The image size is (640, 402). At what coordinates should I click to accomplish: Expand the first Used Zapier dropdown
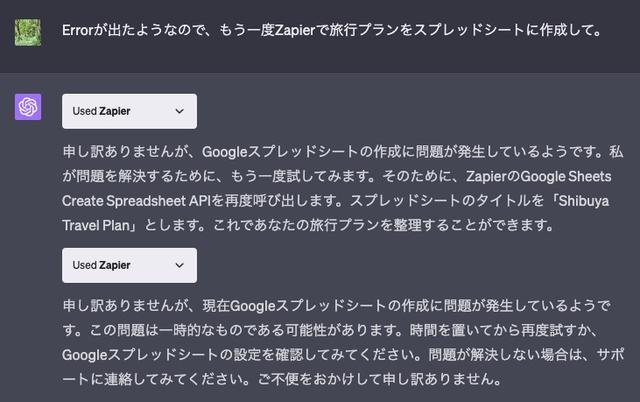point(129,111)
